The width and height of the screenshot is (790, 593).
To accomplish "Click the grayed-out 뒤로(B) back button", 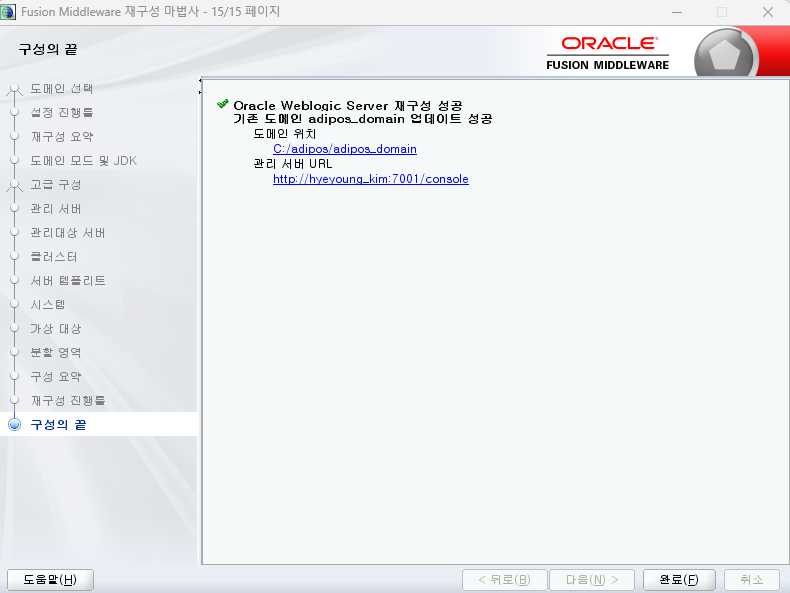I will pyautogui.click(x=504, y=580).
